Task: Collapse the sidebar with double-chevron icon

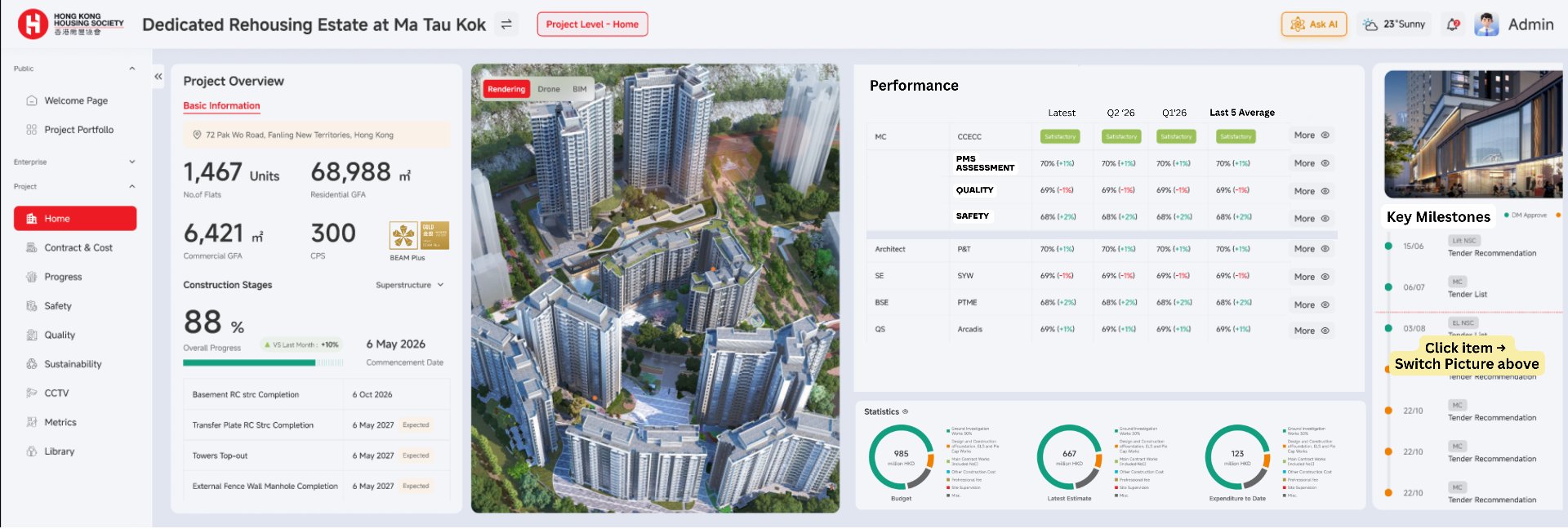Action: [x=158, y=77]
